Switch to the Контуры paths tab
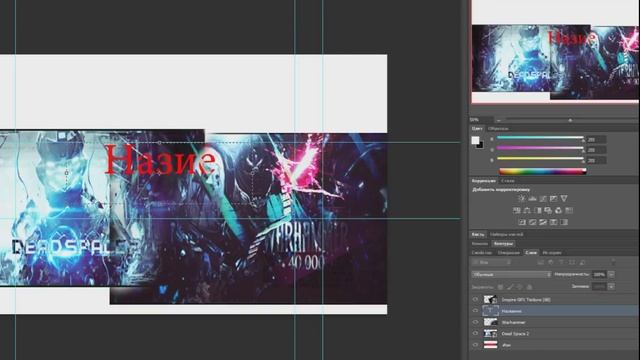The height and width of the screenshot is (360, 640). click(x=503, y=244)
